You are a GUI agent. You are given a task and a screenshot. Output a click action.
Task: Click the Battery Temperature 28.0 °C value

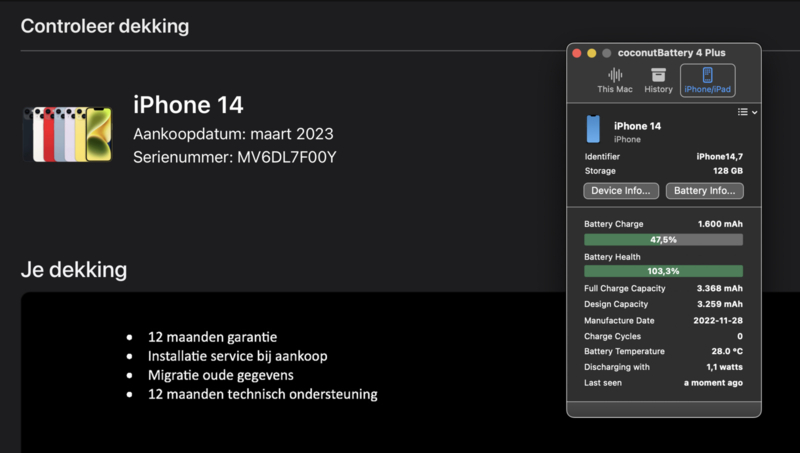(727, 351)
